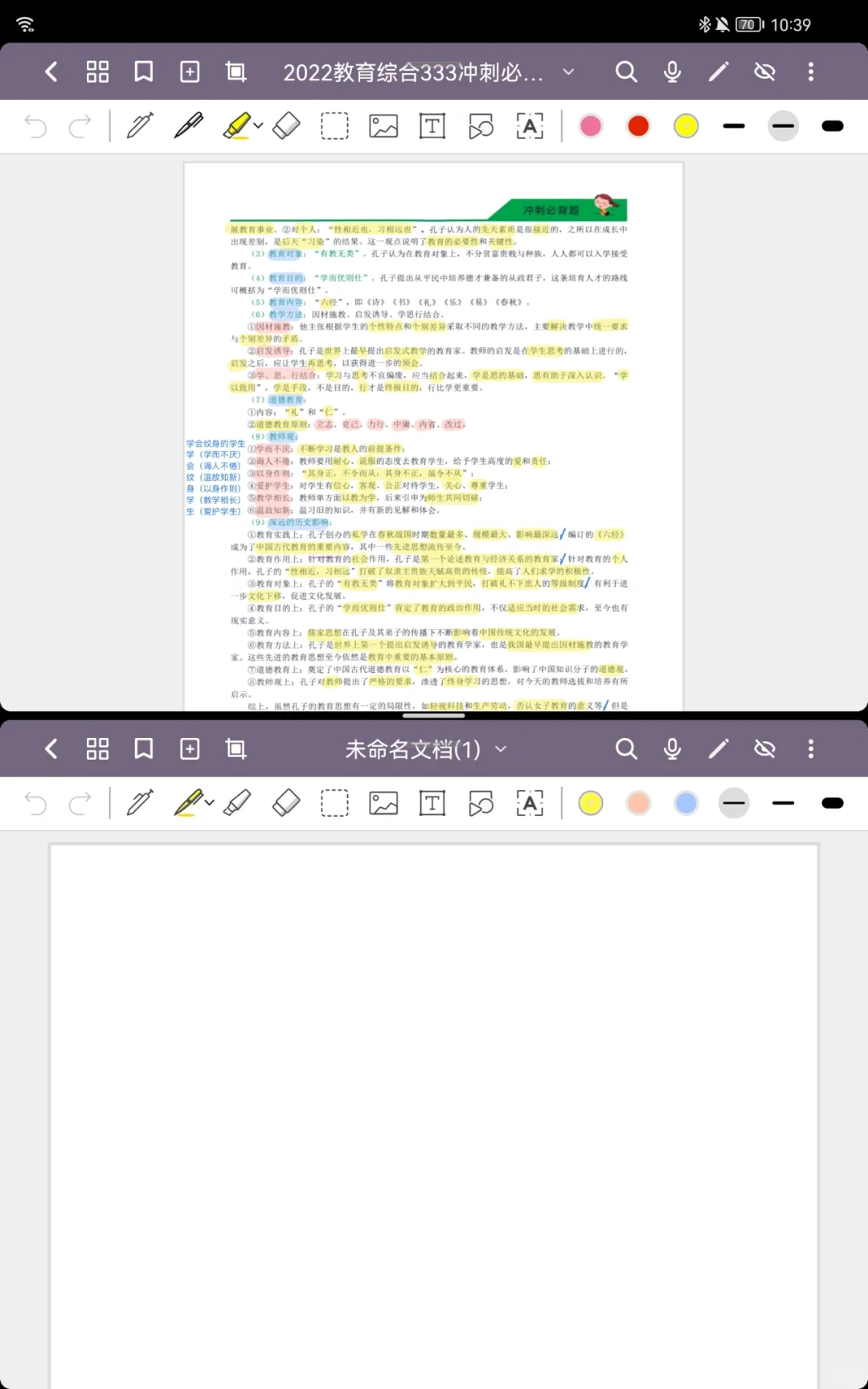Undo last action in top toolbar
Image resolution: width=868 pixels, height=1389 pixels.
[35, 126]
